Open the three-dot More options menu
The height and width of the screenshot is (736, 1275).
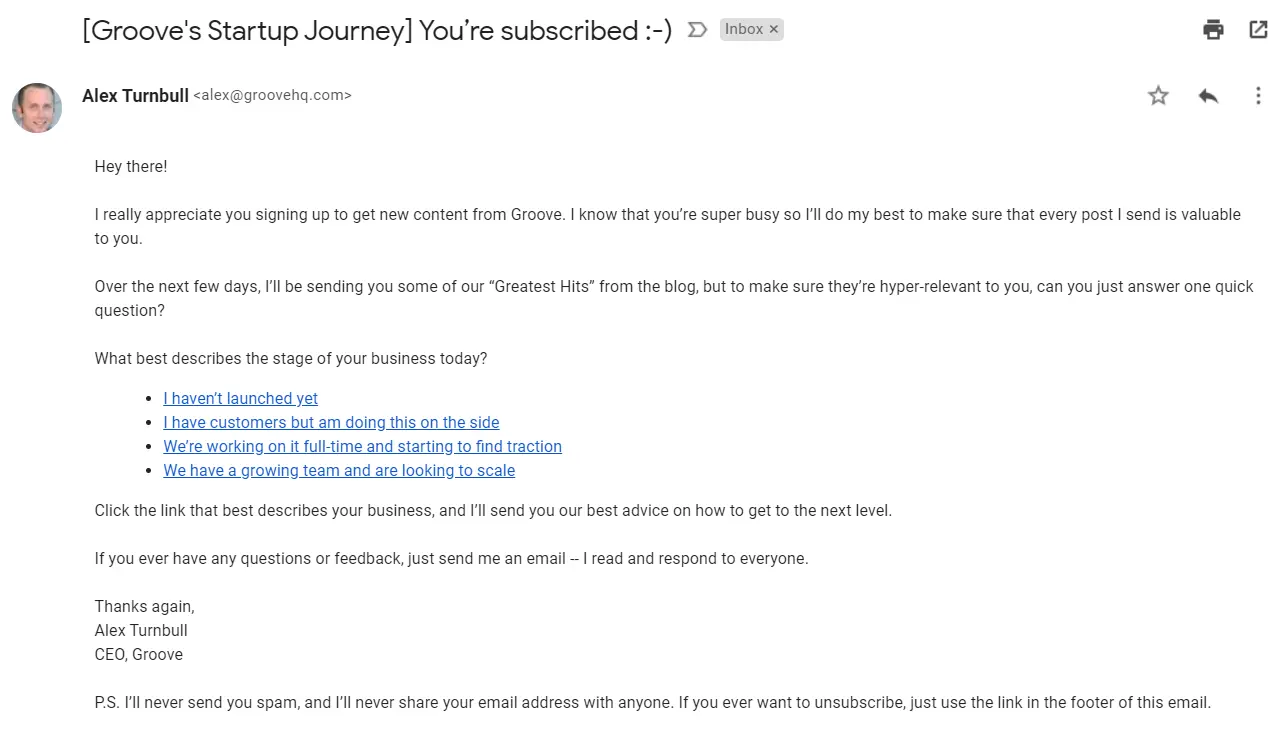pyautogui.click(x=1258, y=96)
